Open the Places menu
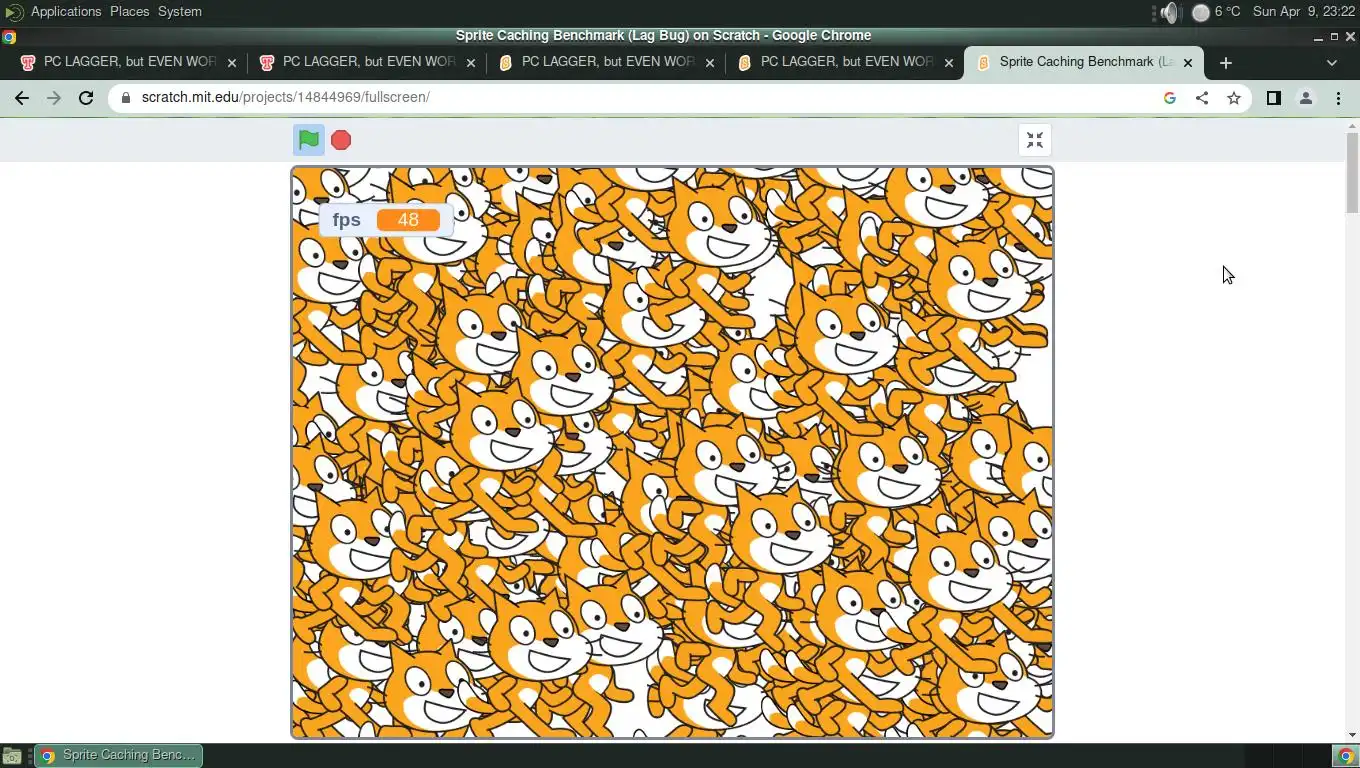The image size is (1360, 768). click(130, 11)
